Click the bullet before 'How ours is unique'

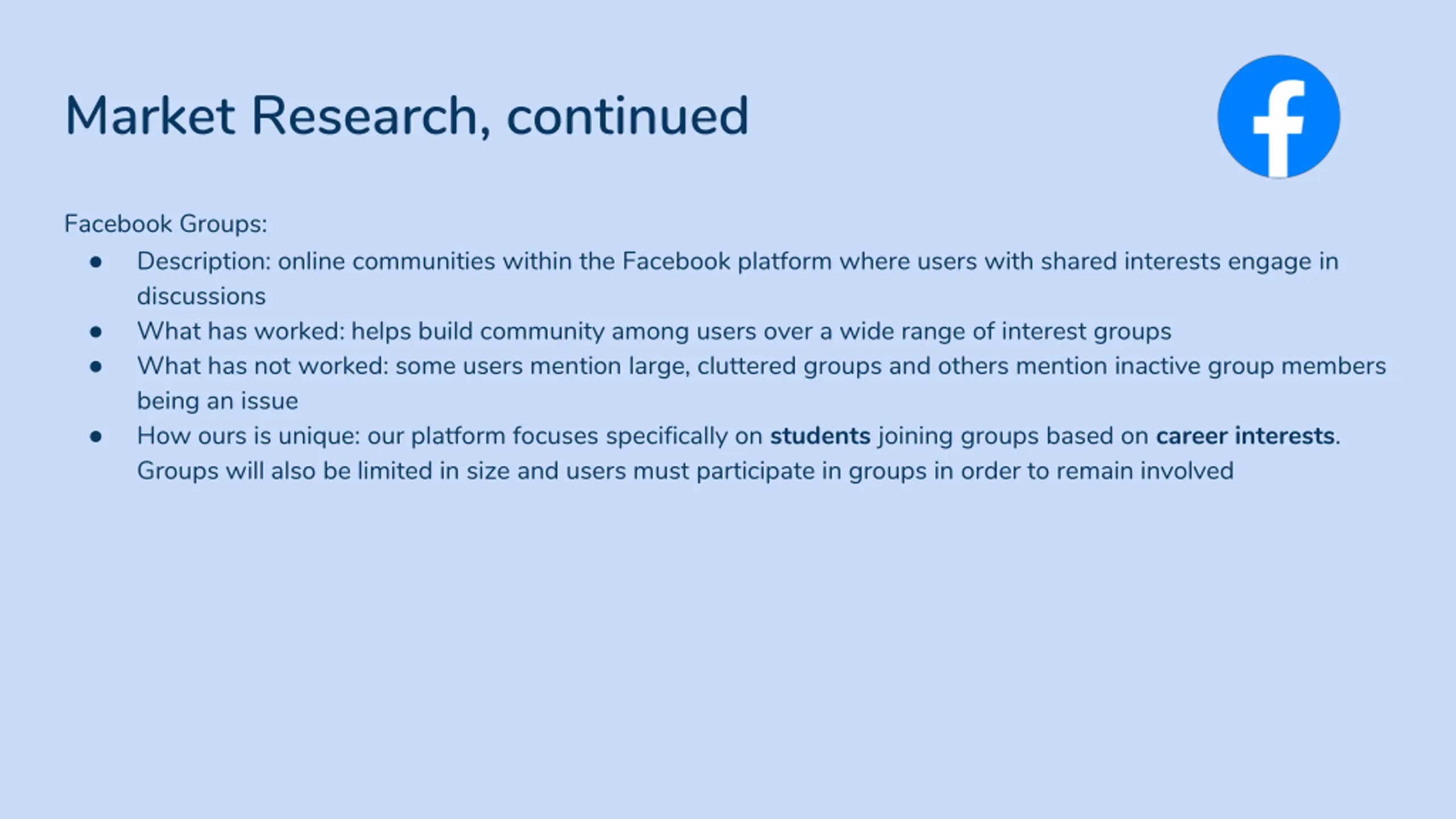pyautogui.click(x=96, y=437)
